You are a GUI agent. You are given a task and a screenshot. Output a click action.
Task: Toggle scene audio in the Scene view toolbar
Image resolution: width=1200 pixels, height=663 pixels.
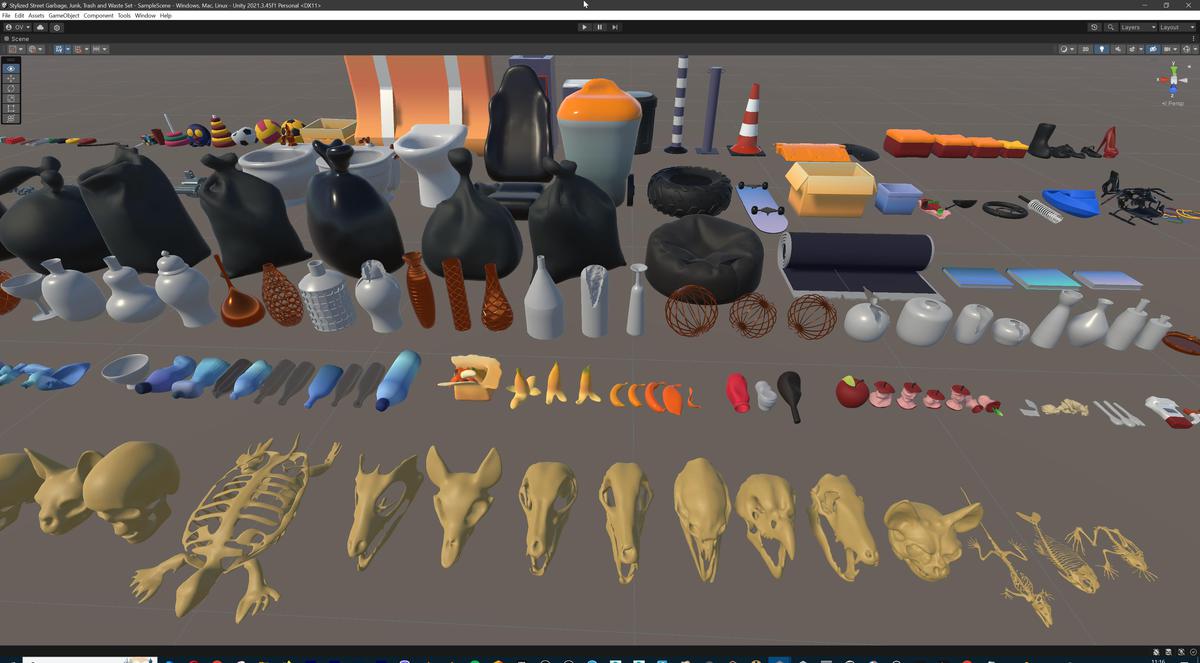coord(1118,49)
